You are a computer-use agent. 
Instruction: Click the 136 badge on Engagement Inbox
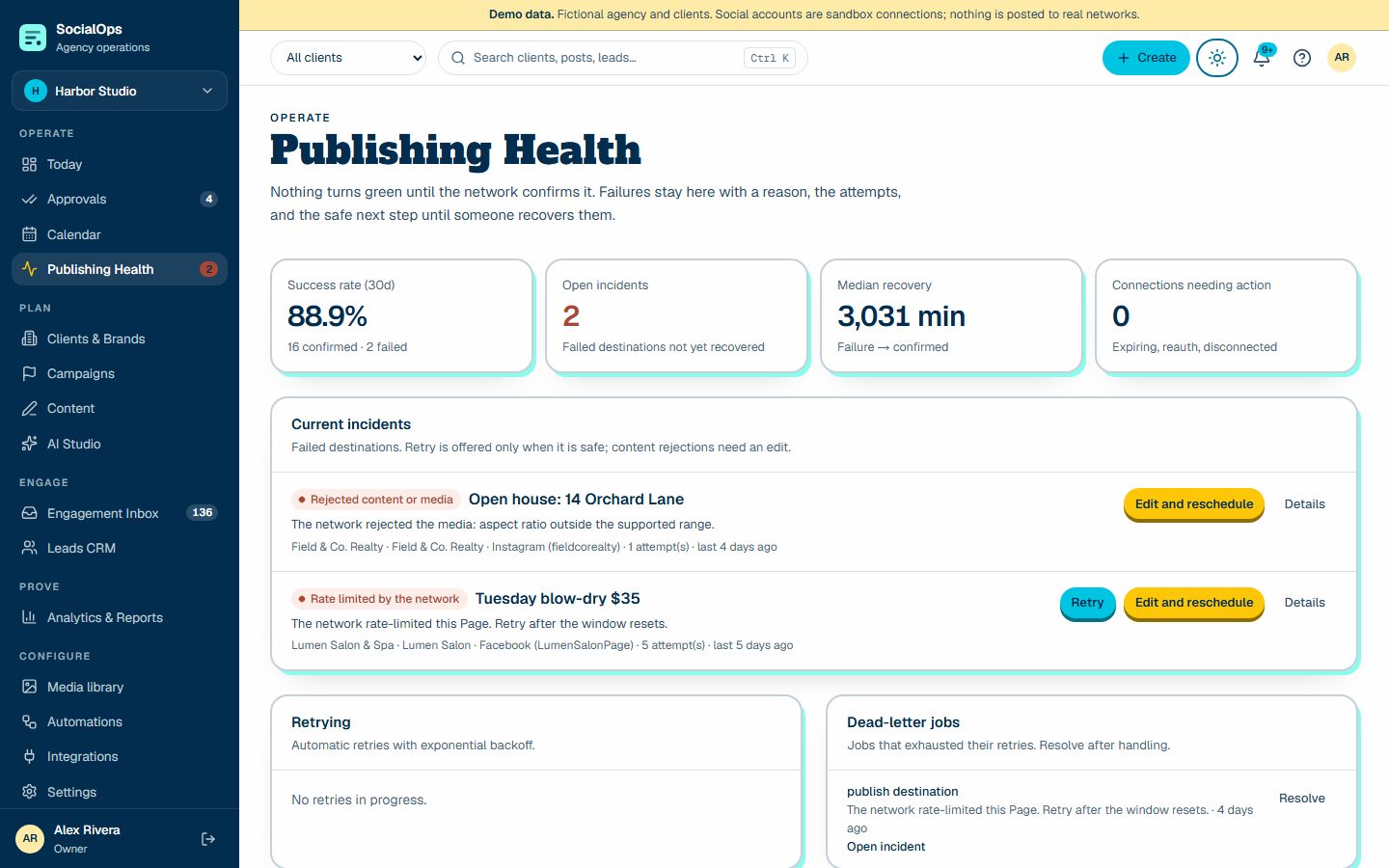tap(202, 513)
